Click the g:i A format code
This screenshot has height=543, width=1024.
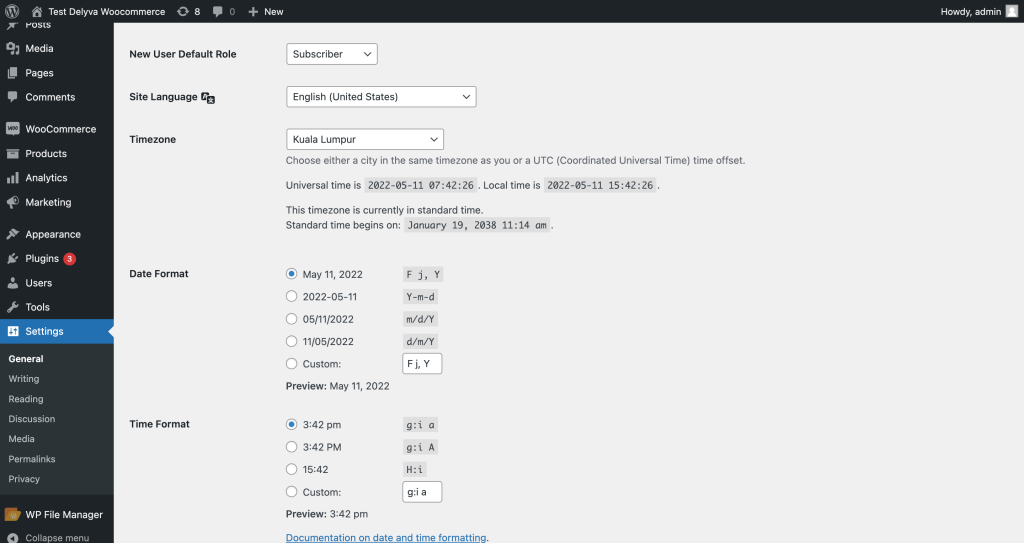420,448
